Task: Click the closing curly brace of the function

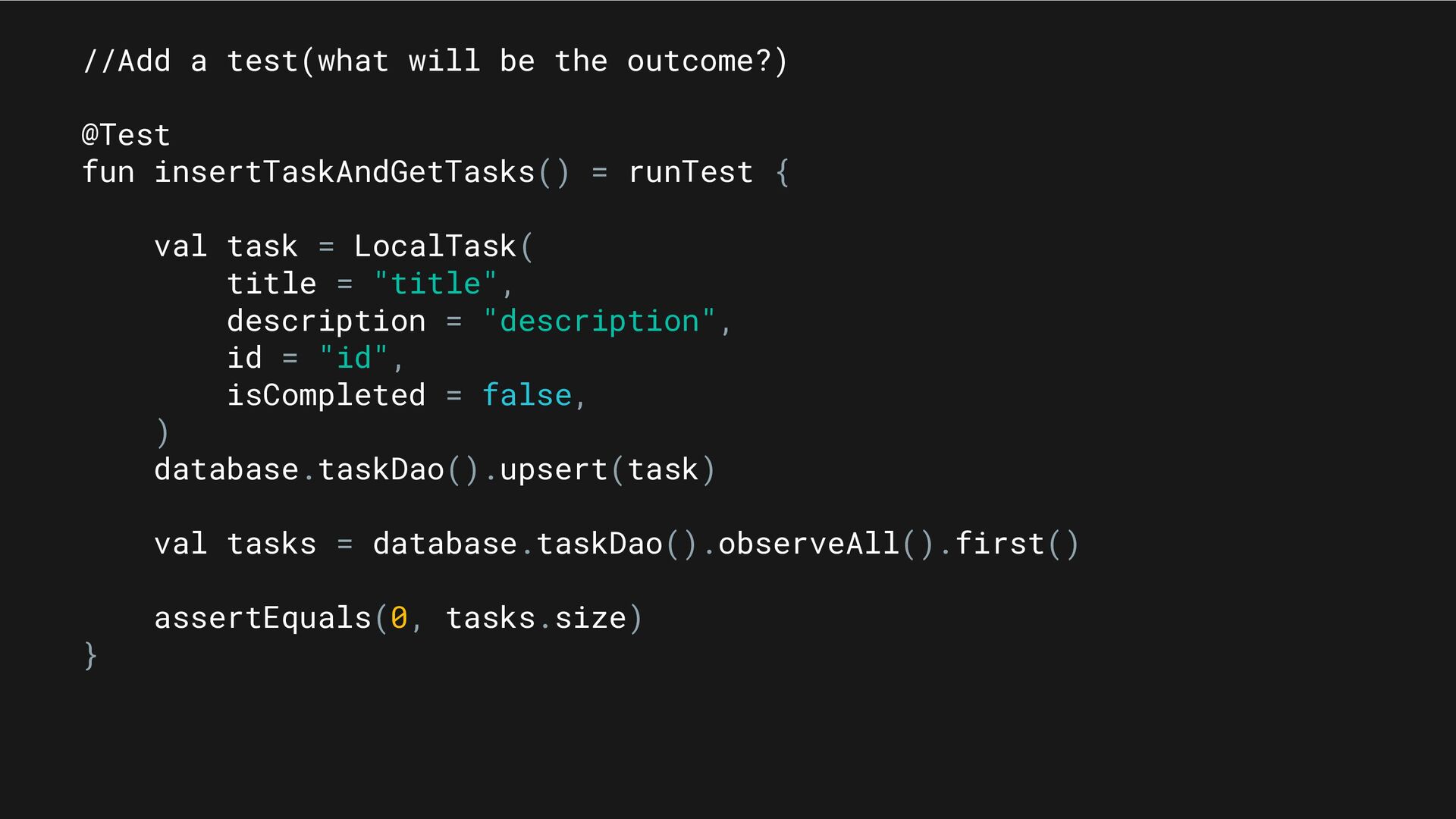Action: (x=90, y=655)
